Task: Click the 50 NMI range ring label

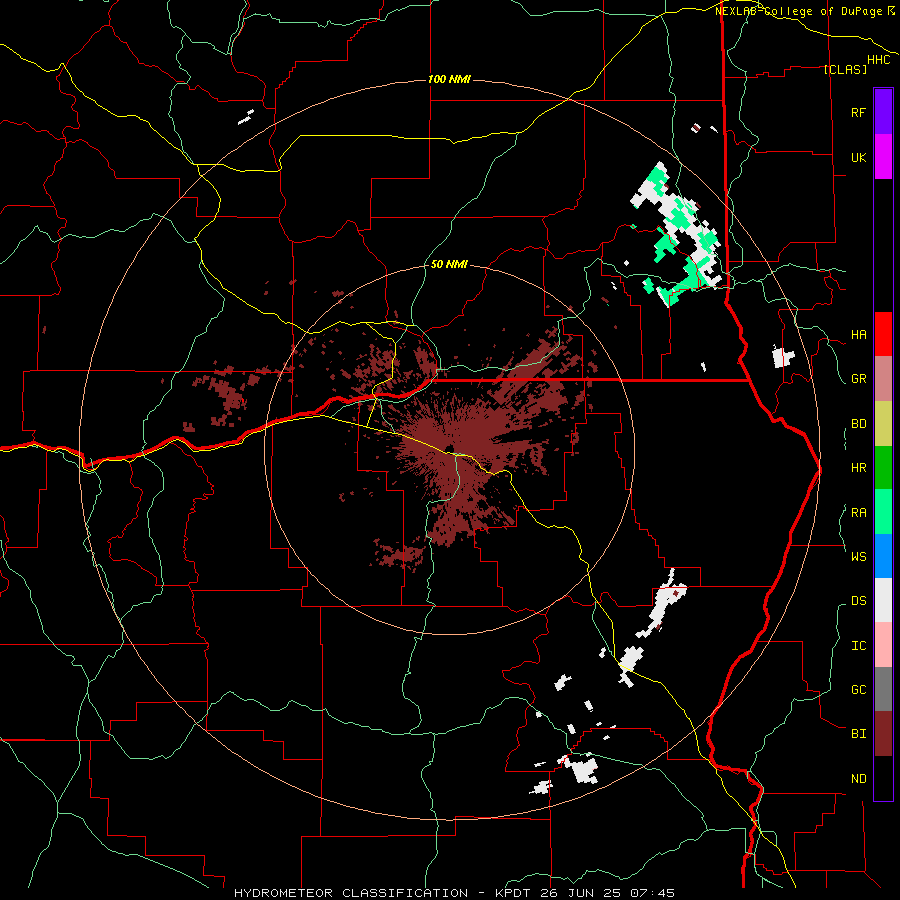Action: click(449, 264)
